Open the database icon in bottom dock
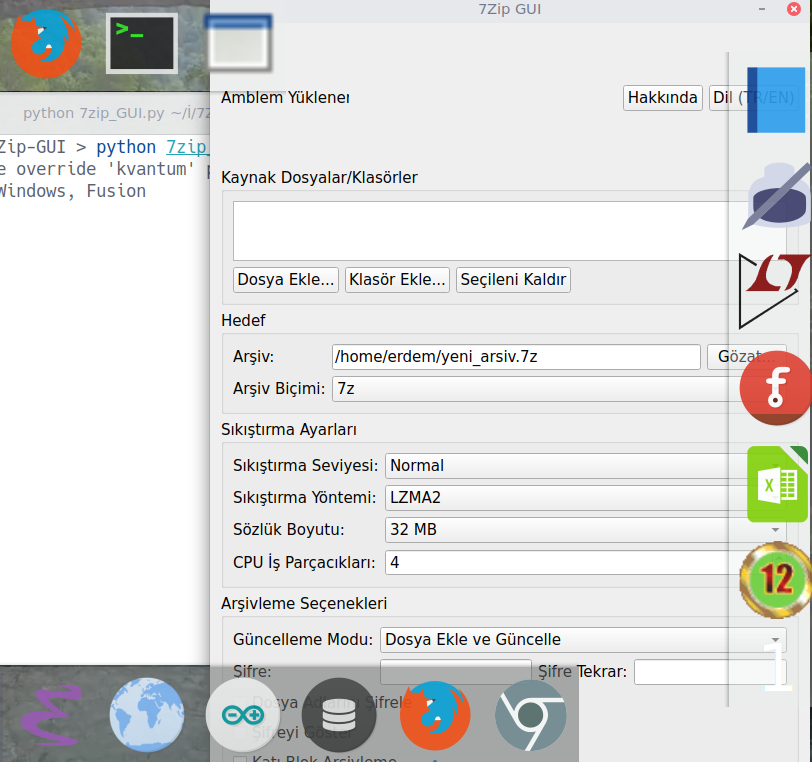Image resolution: width=812 pixels, height=762 pixels. [x=339, y=715]
